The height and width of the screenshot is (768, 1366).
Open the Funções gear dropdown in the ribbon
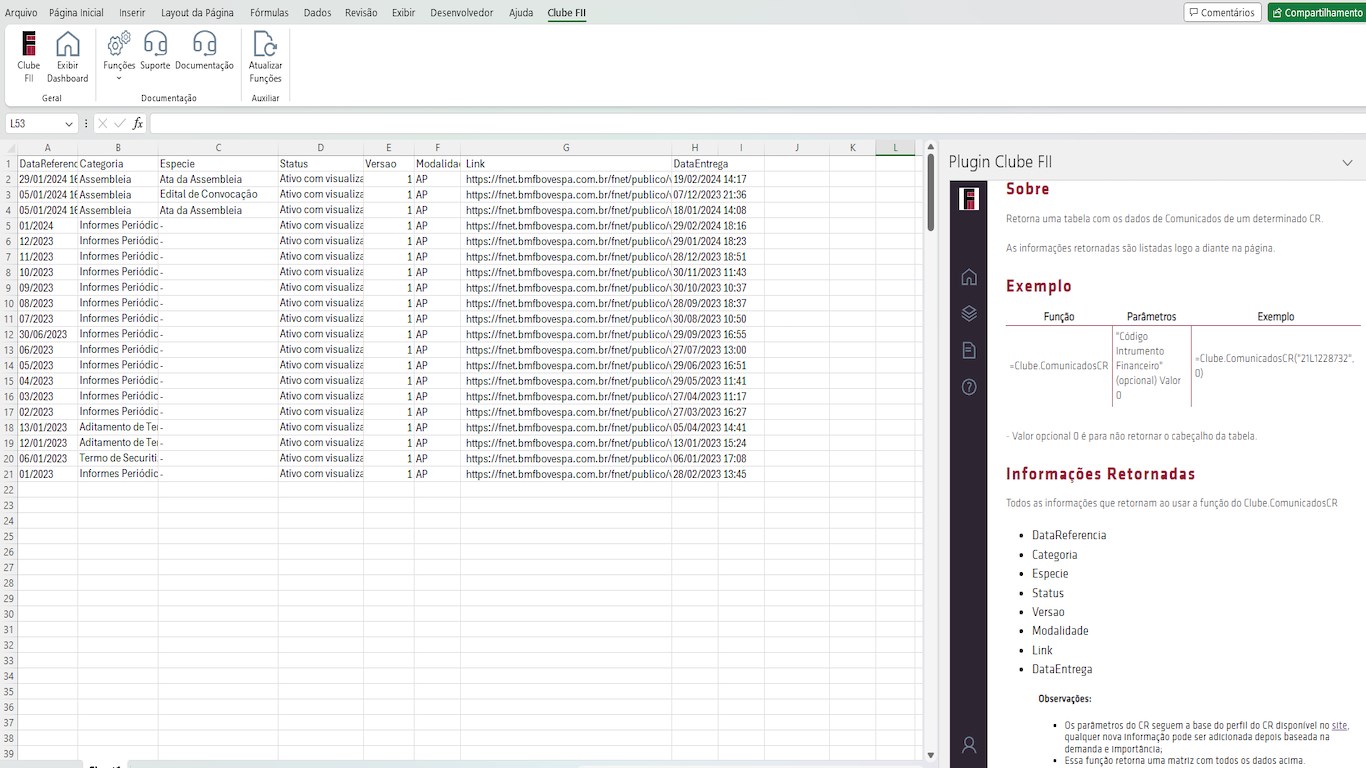click(x=119, y=56)
